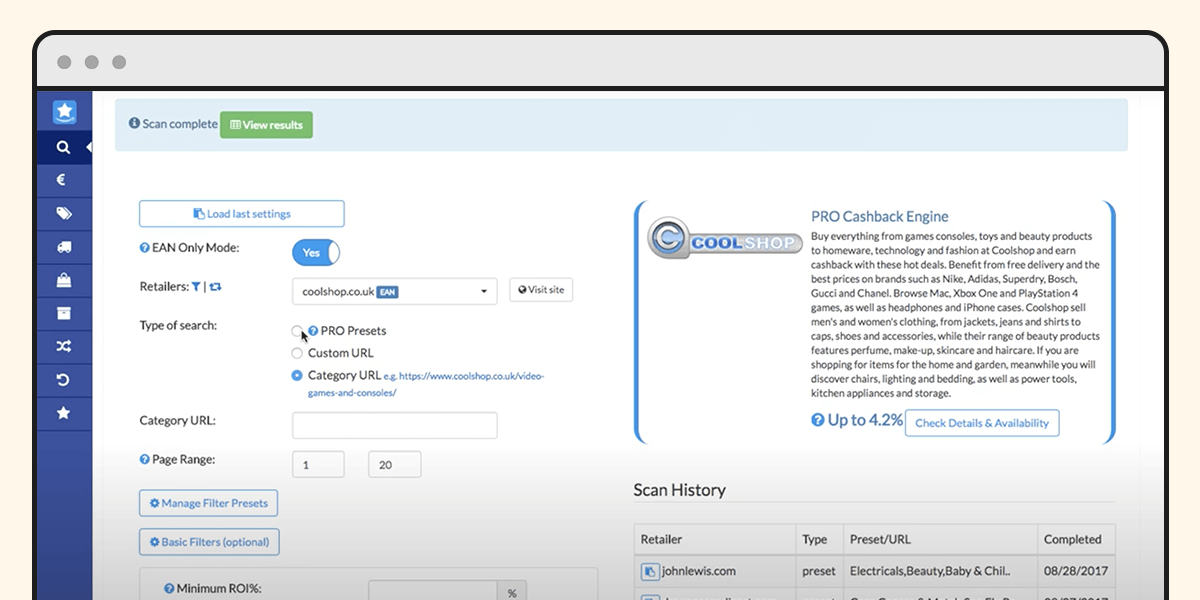Open the delivery truck sidebar section
Image resolution: width=1200 pixels, height=600 pixels.
point(64,247)
